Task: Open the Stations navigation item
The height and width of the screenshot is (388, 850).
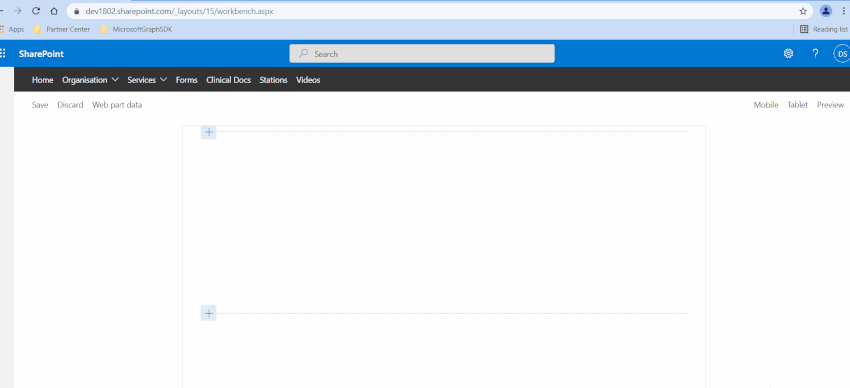Action: 273,80
